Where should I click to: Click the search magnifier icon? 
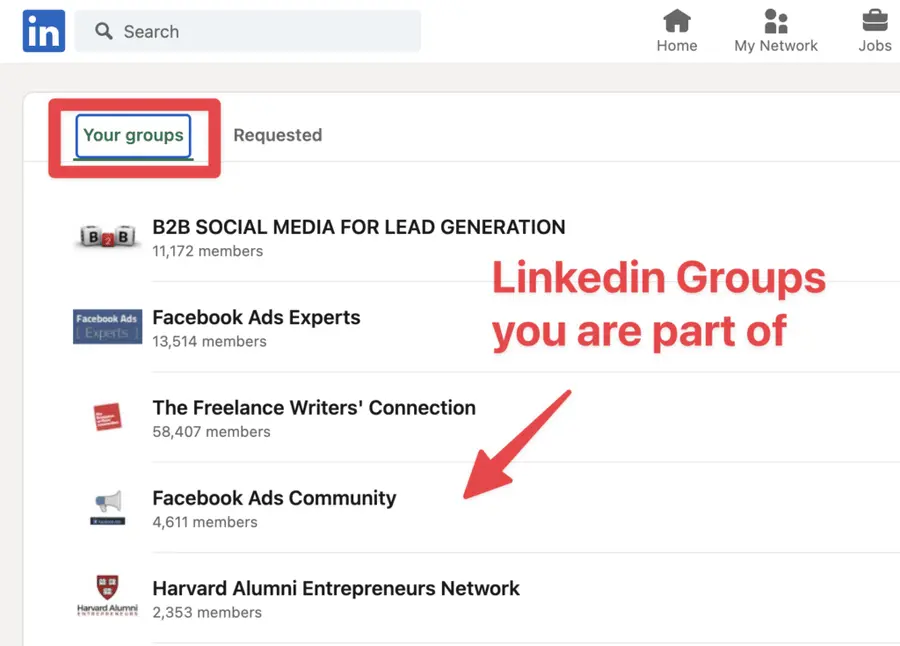tap(103, 31)
